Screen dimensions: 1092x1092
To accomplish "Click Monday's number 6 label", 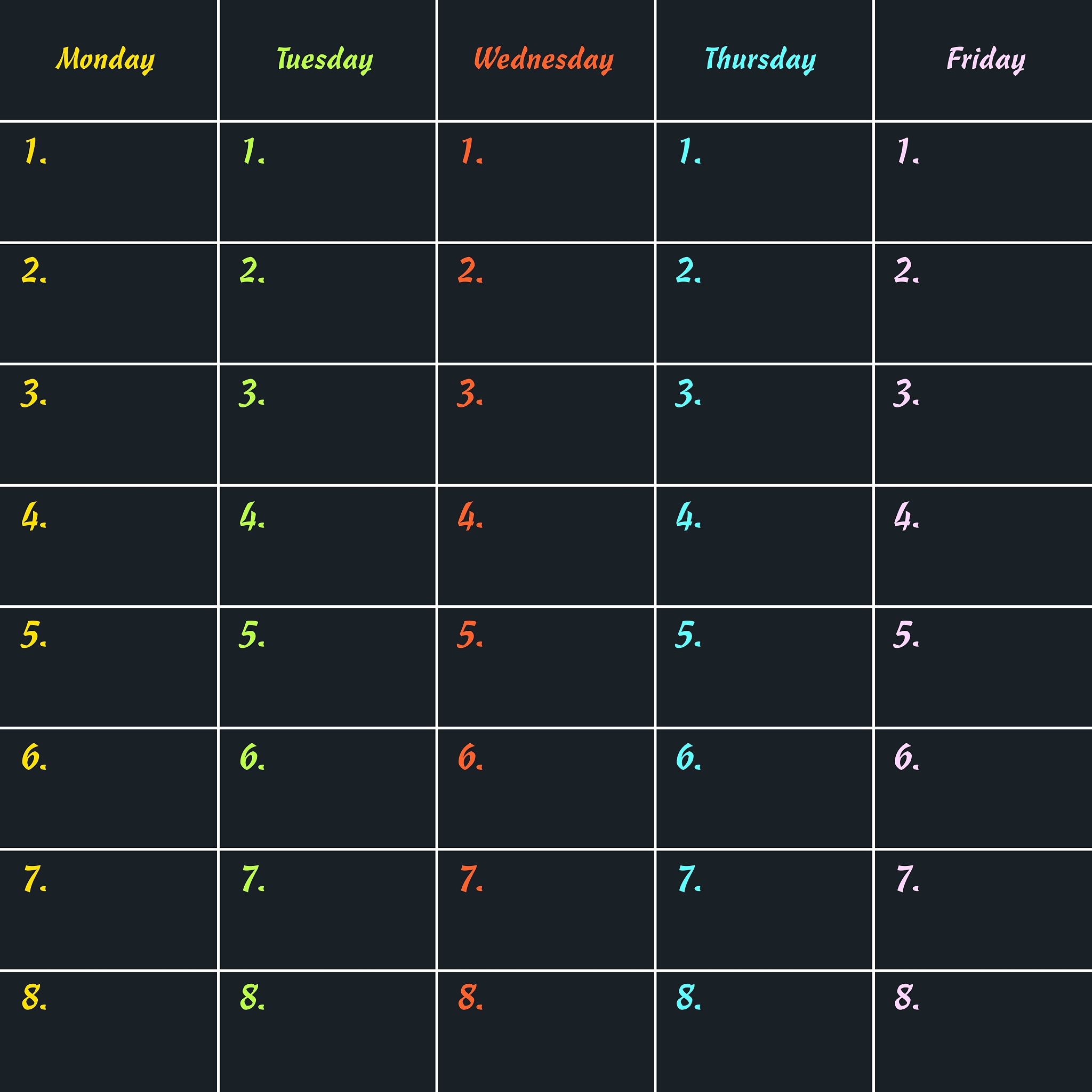I will 34,757.
